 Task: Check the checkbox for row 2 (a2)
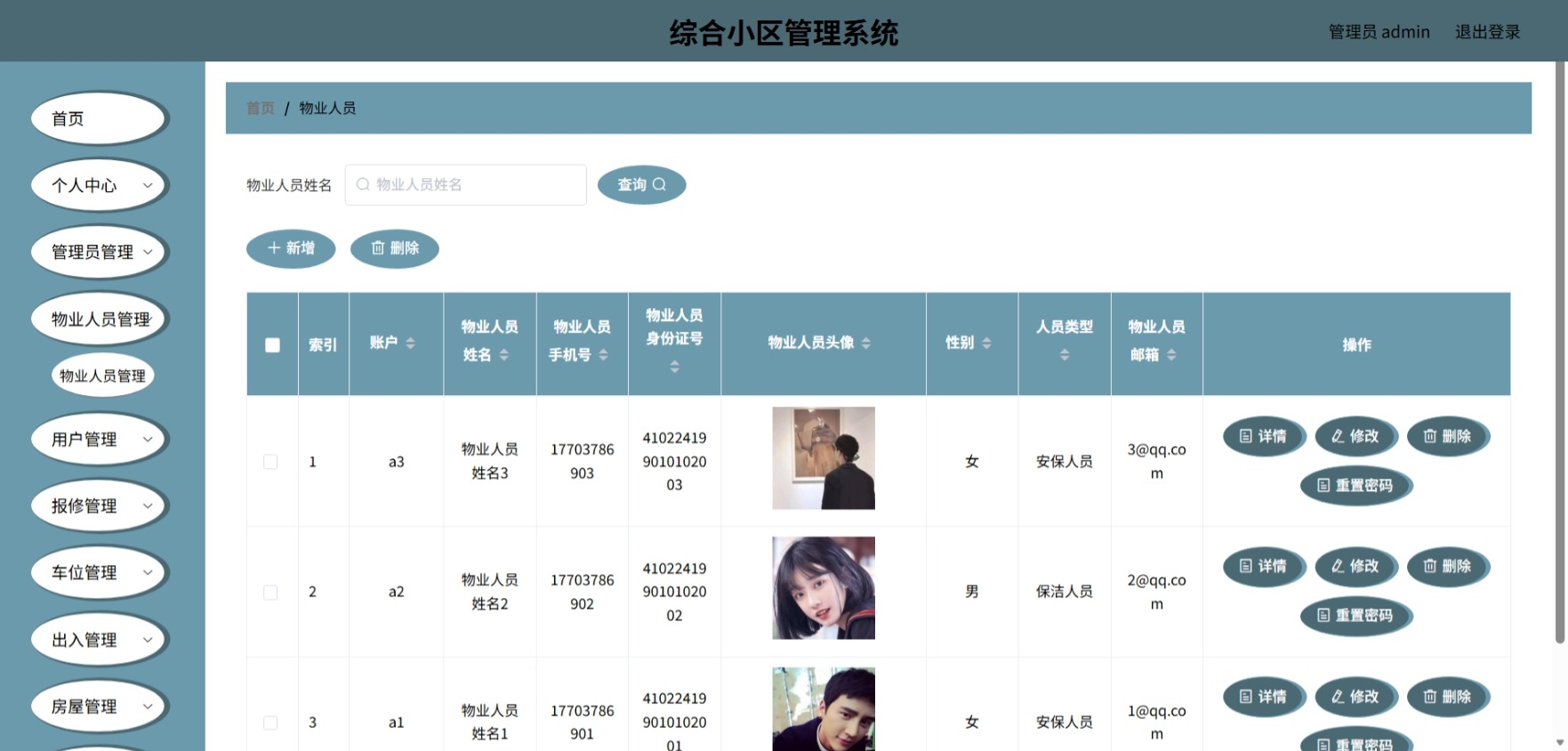pos(270,592)
